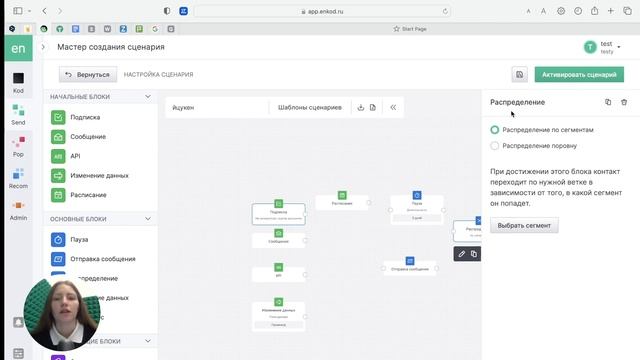
Task: Open the Admin section
Action: click(18, 210)
